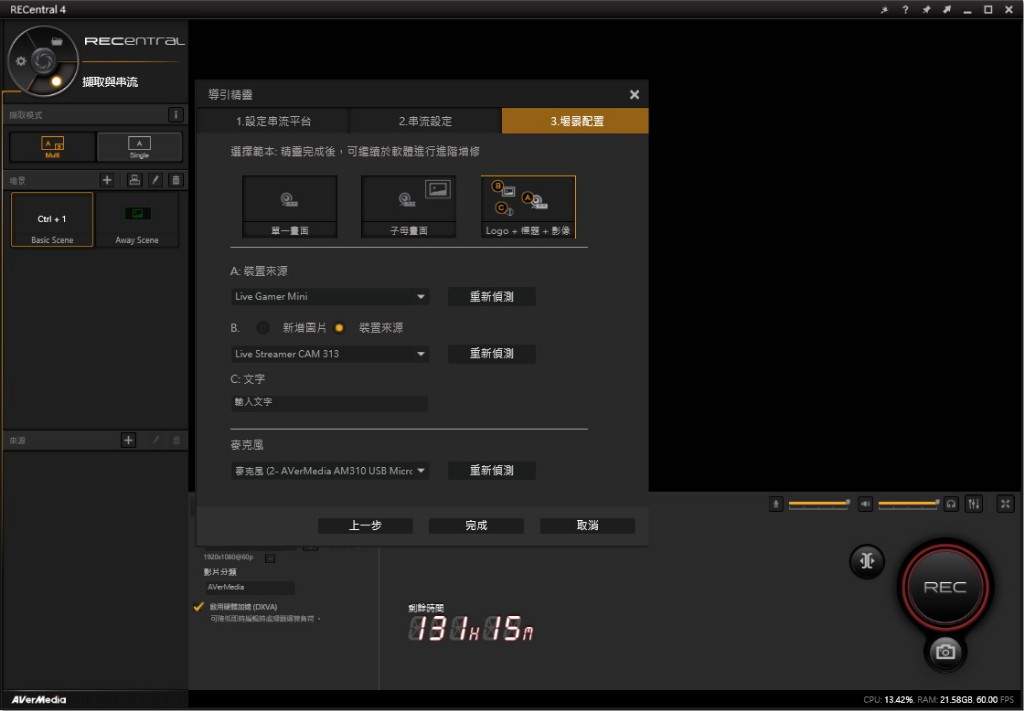Add a new source with the plus icon
The height and width of the screenshot is (711, 1024).
pyautogui.click(x=129, y=441)
